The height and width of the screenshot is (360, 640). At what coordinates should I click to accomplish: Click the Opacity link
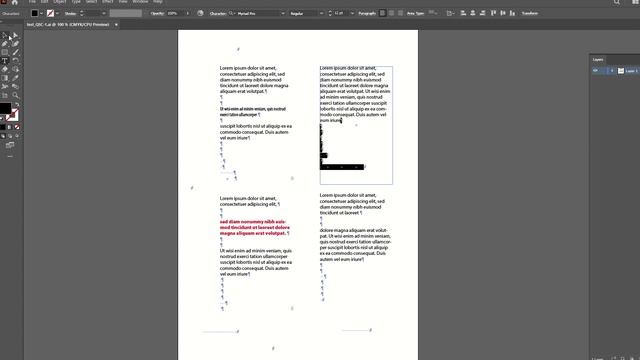tap(158, 13)
